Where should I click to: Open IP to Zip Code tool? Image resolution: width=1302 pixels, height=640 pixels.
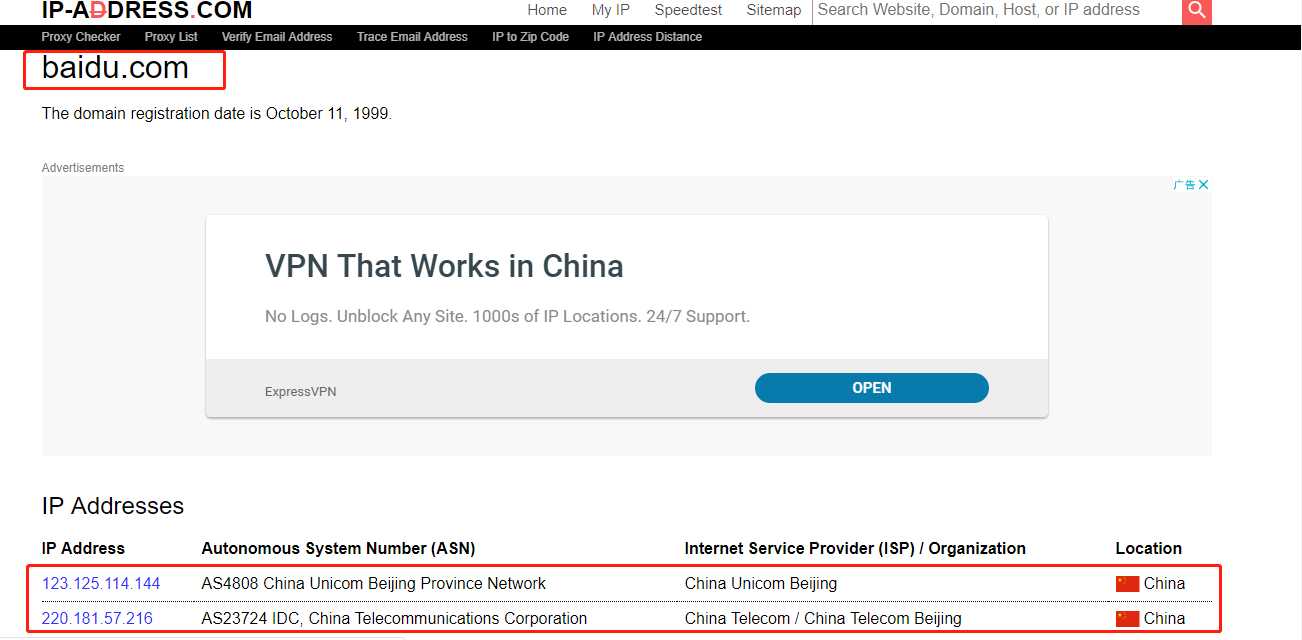pyautogui.click(x=530, y=37)
